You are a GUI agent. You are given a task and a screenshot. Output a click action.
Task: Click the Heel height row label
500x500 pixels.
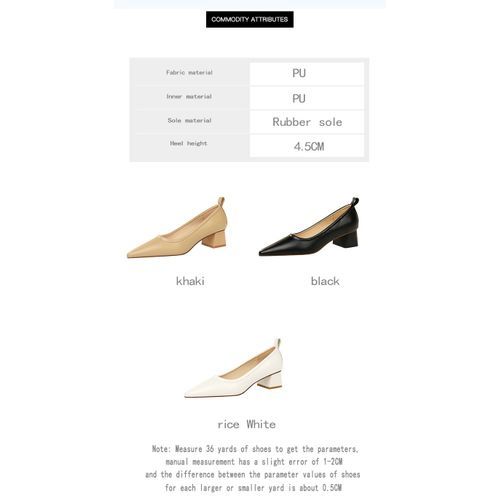click(x=188, y=143)
